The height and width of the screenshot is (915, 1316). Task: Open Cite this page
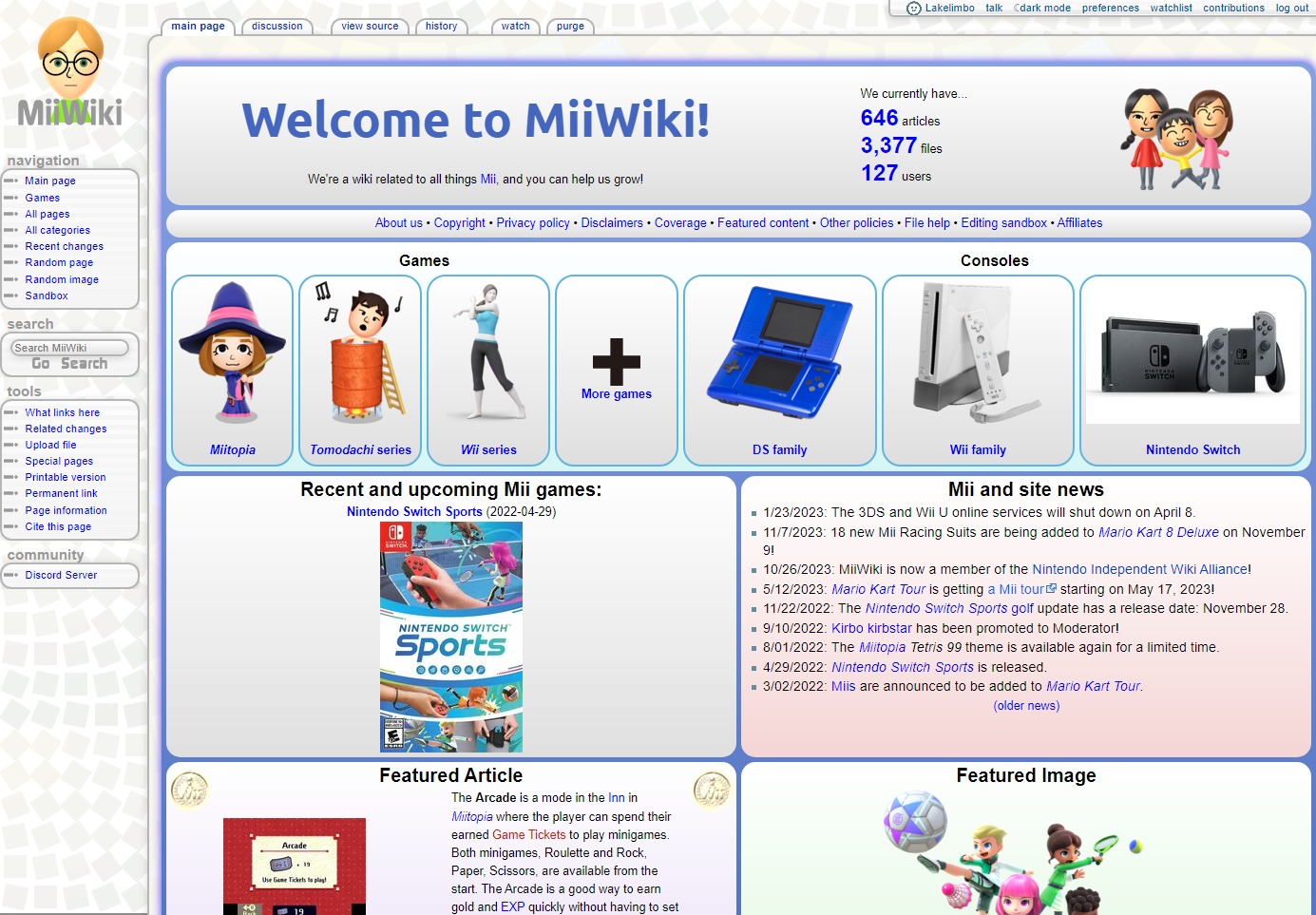tap(58, 526)
